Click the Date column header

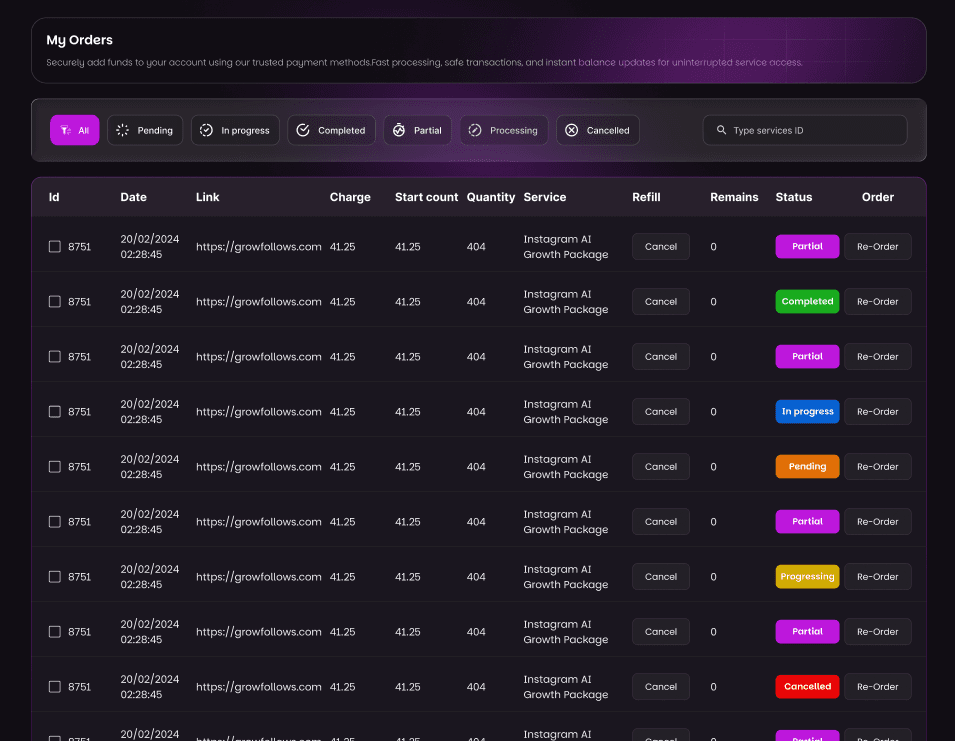click(133, 197)
